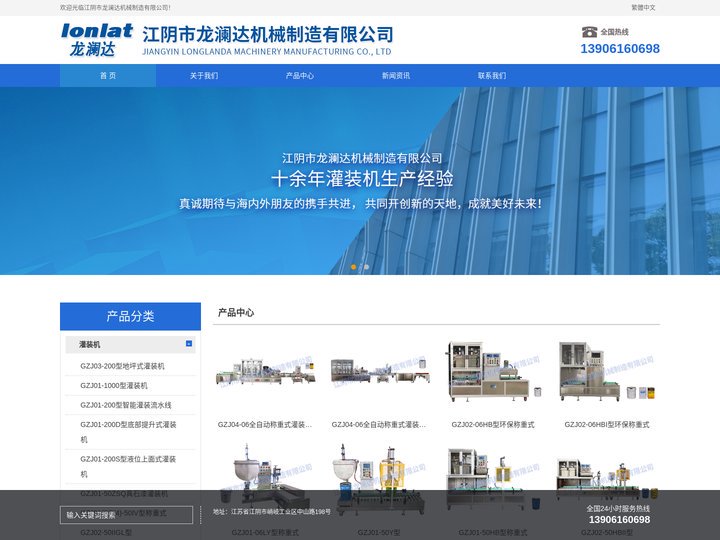
Task: Click the company name 江阴市龙澜达机械制造有限公司 header
Action: 268,34
